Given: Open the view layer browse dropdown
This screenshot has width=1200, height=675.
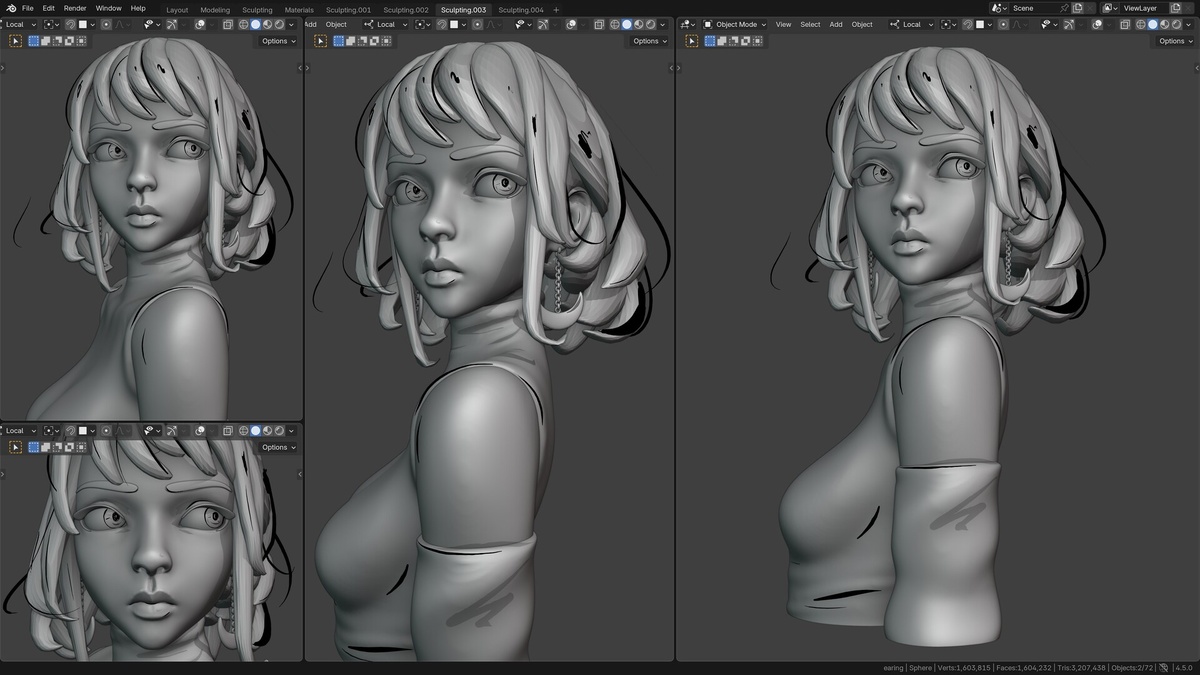Looking at the screenshot, I should (1110, 8).
